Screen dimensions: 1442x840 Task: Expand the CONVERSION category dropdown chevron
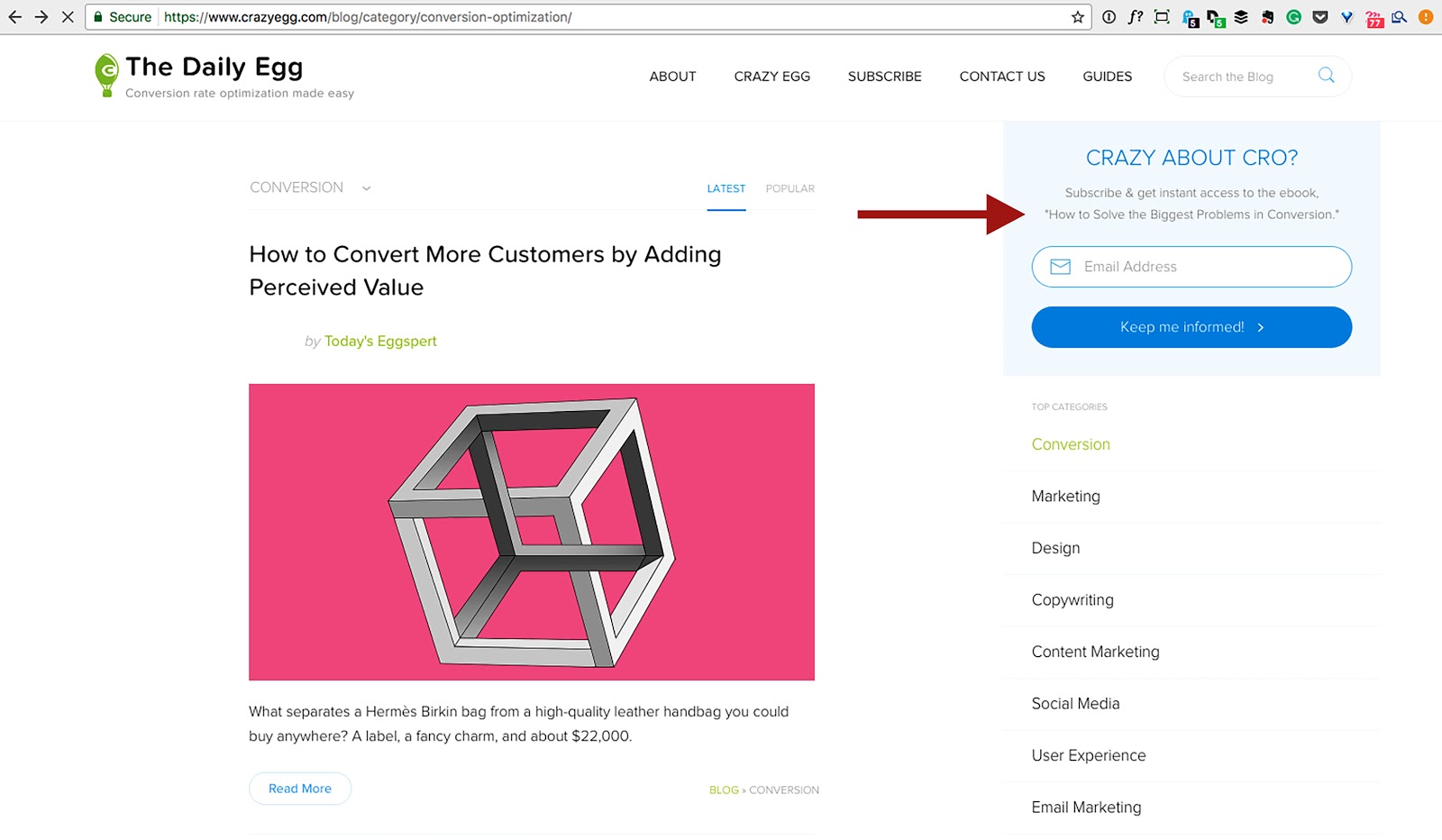click(366, 188)
